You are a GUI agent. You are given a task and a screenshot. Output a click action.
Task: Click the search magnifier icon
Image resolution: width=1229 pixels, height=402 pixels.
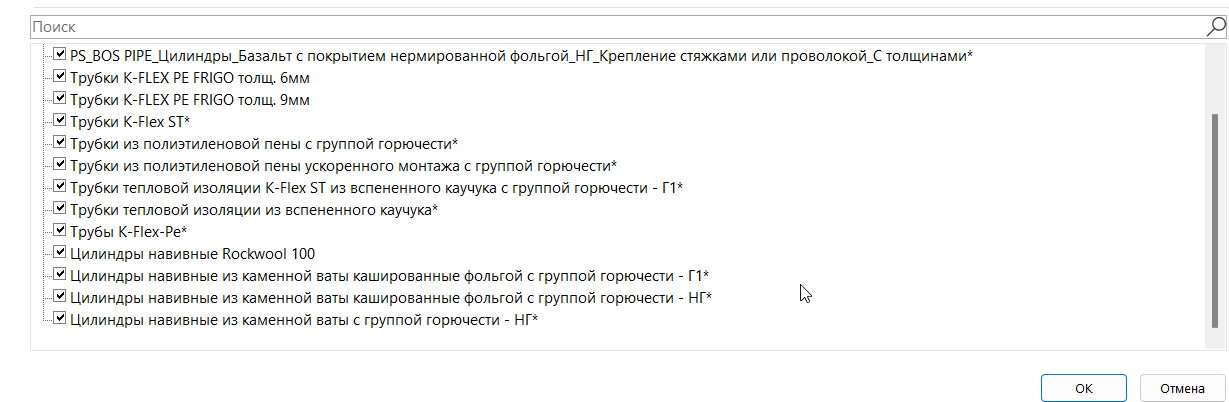pos(1215,26)
